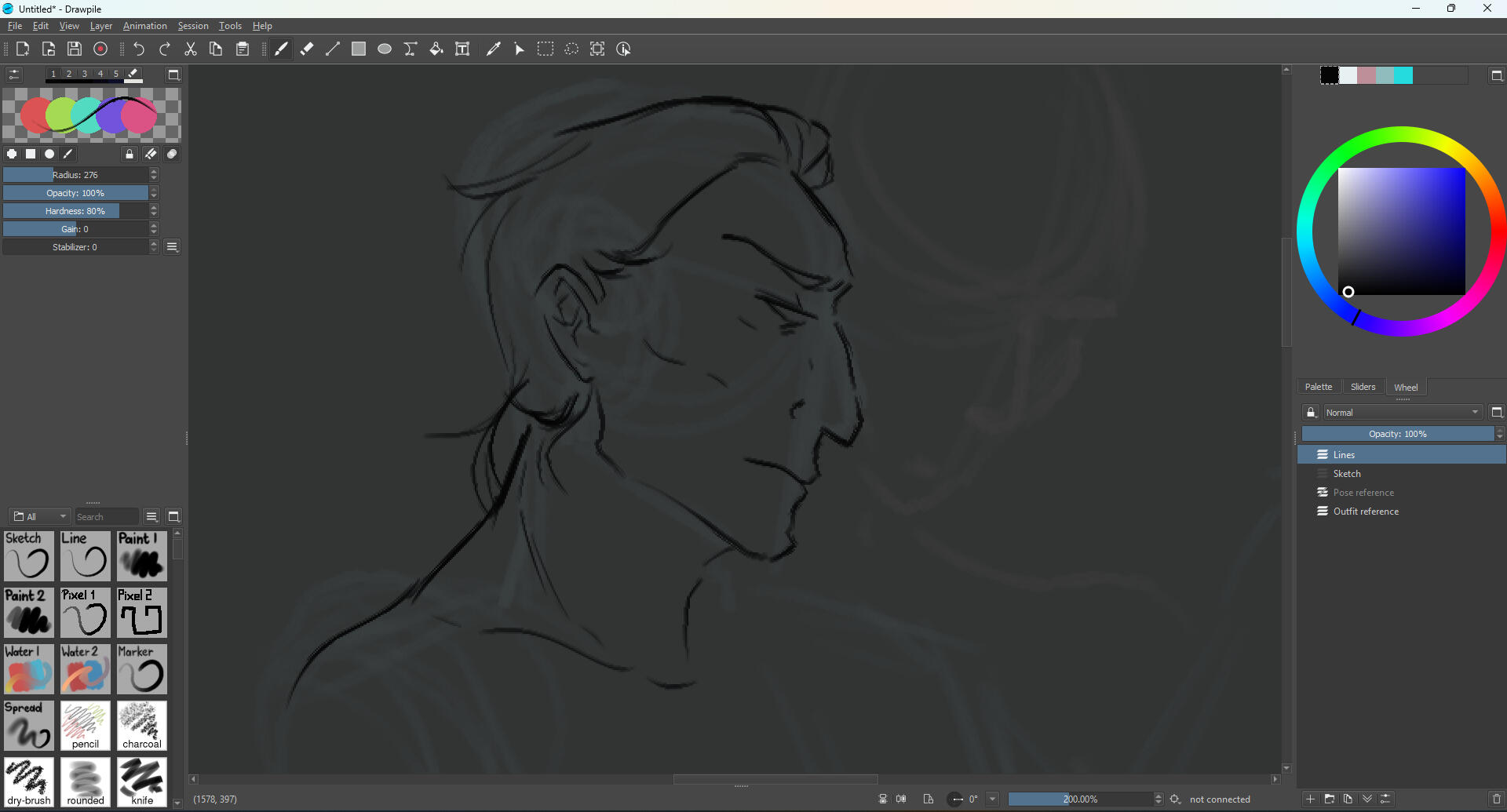Select the Ellipse drawing tool
The height and width of the screenshot is (812, 1507).
[385, 49]
